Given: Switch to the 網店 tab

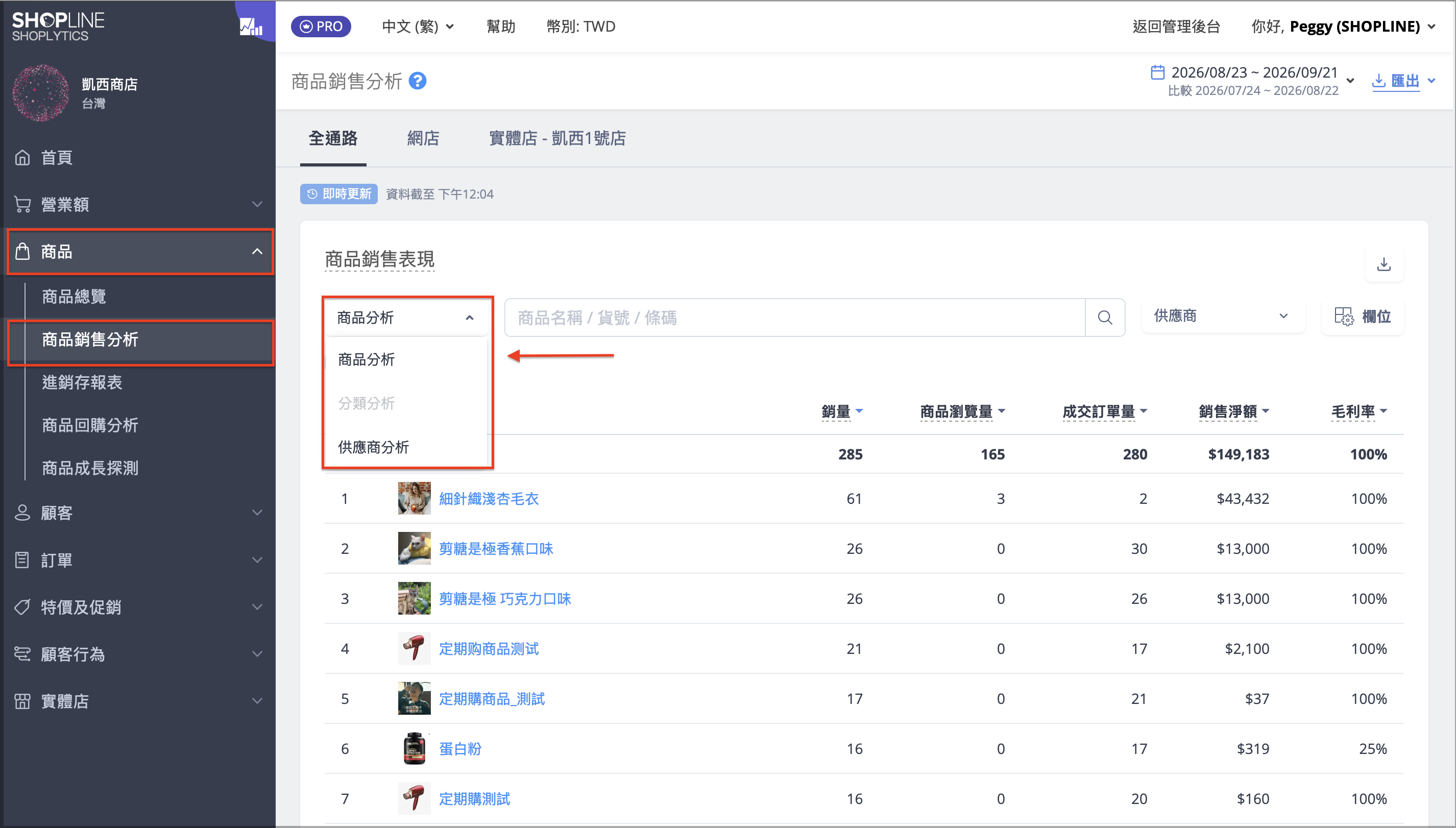Looking at the screenshot, I should 423,138.
